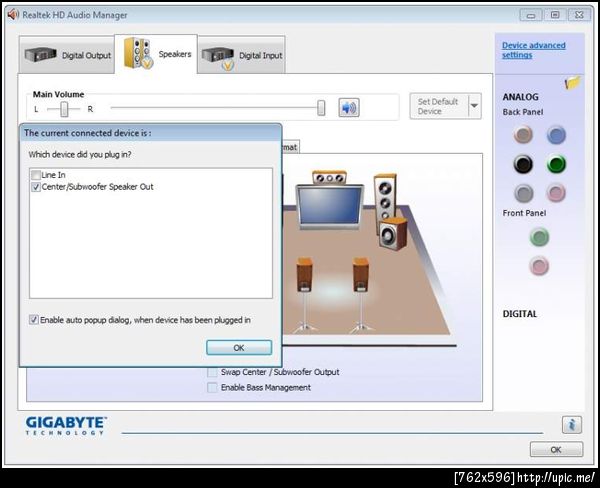Click the black back panel audio jack
The width and height of the screenshot is (600, 488).
[523, 164]
